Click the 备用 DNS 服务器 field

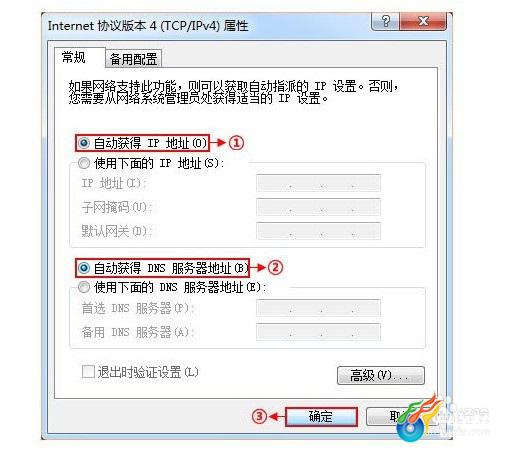click(318, 332)
